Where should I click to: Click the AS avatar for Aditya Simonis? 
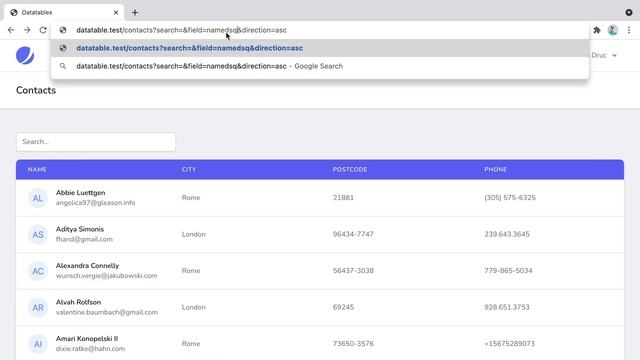(38, 234)
